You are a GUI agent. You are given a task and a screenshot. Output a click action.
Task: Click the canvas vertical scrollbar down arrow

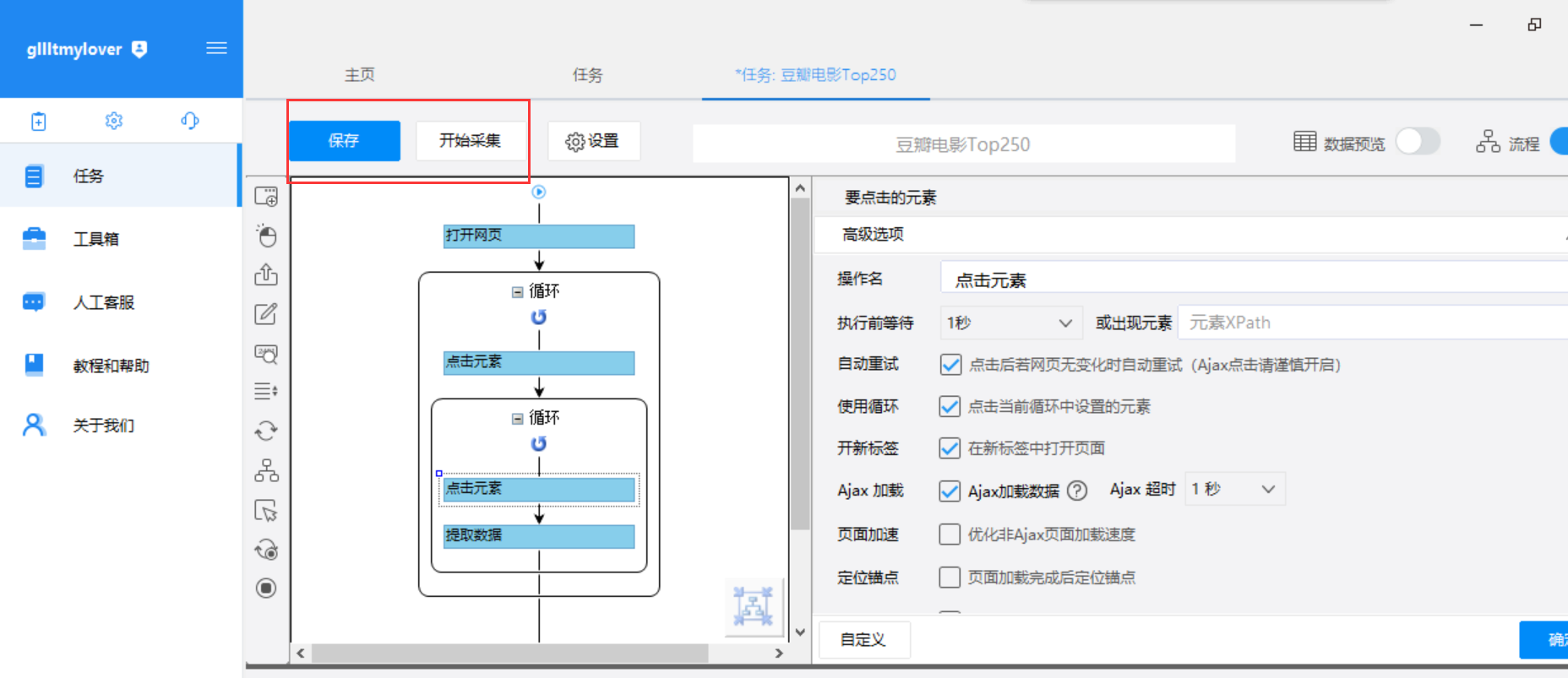tap(800, 632)
